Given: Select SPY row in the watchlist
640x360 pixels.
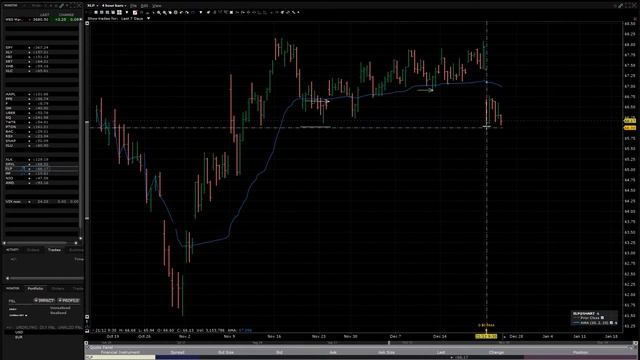Looking at the screenshot, I should click(x=41, y=47).
